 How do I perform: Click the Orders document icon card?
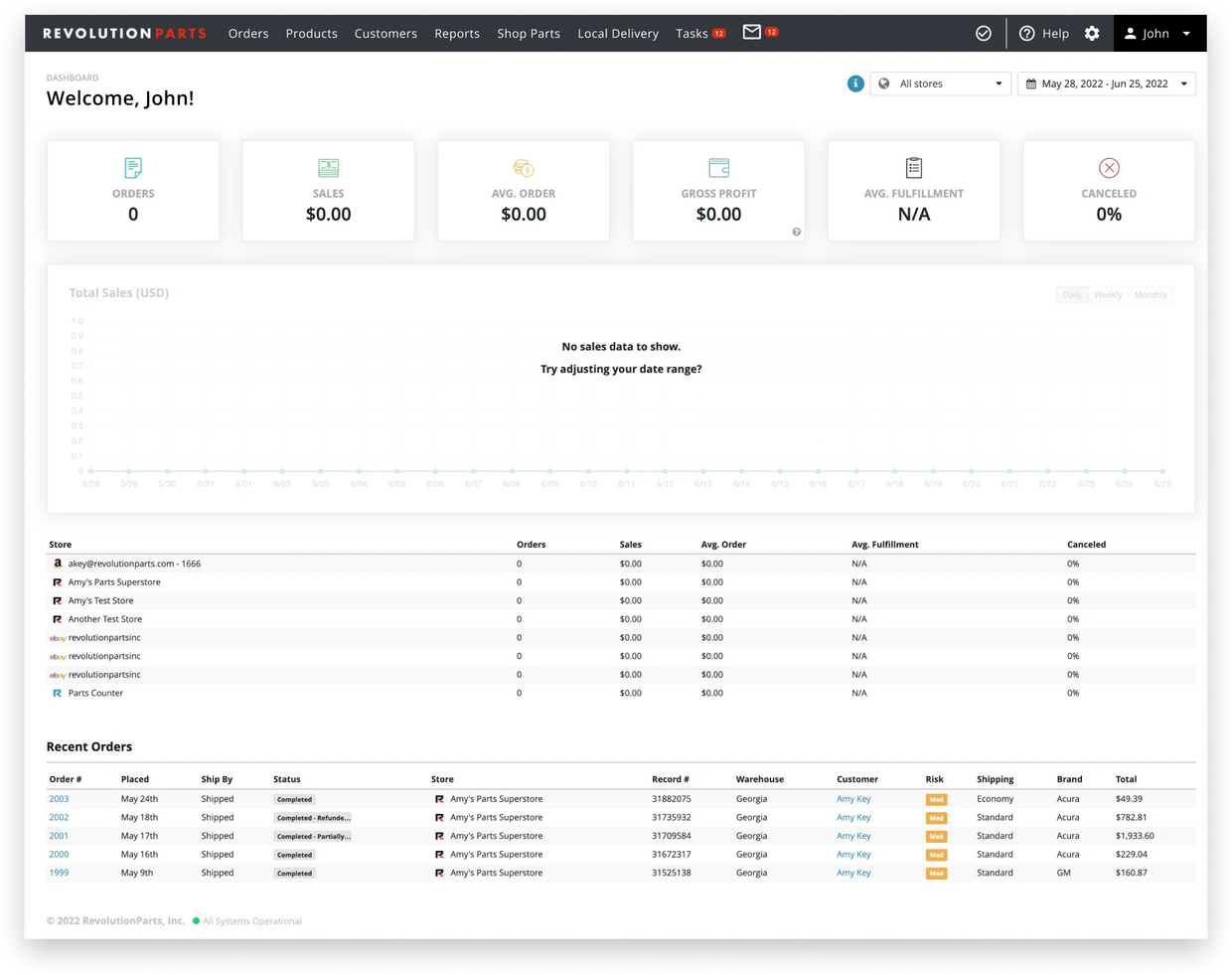click(x=133, y=168)
